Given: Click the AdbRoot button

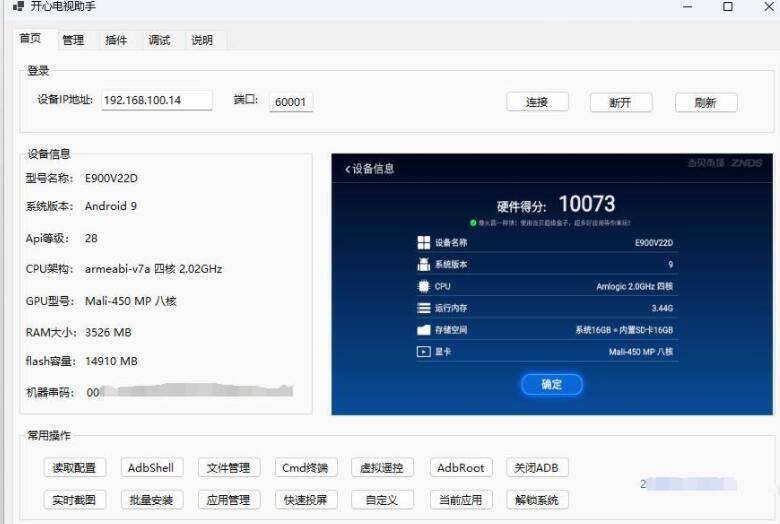Looking at the screenshot, I should click(461, 468).
